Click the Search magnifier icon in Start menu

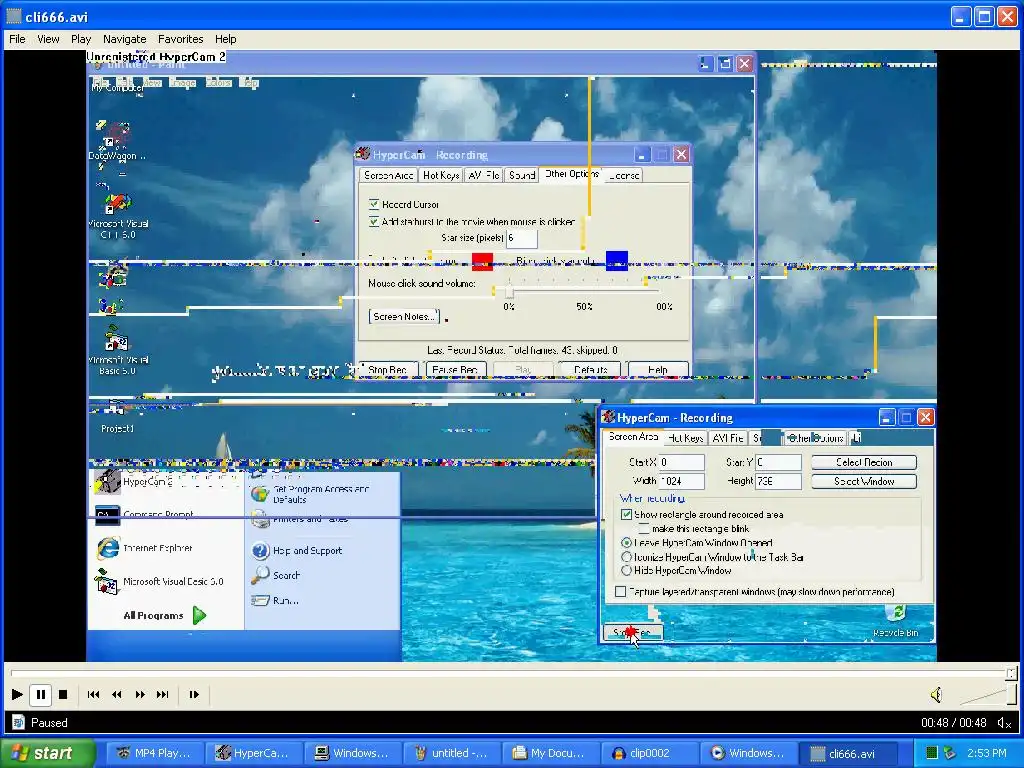pos(261,575)
